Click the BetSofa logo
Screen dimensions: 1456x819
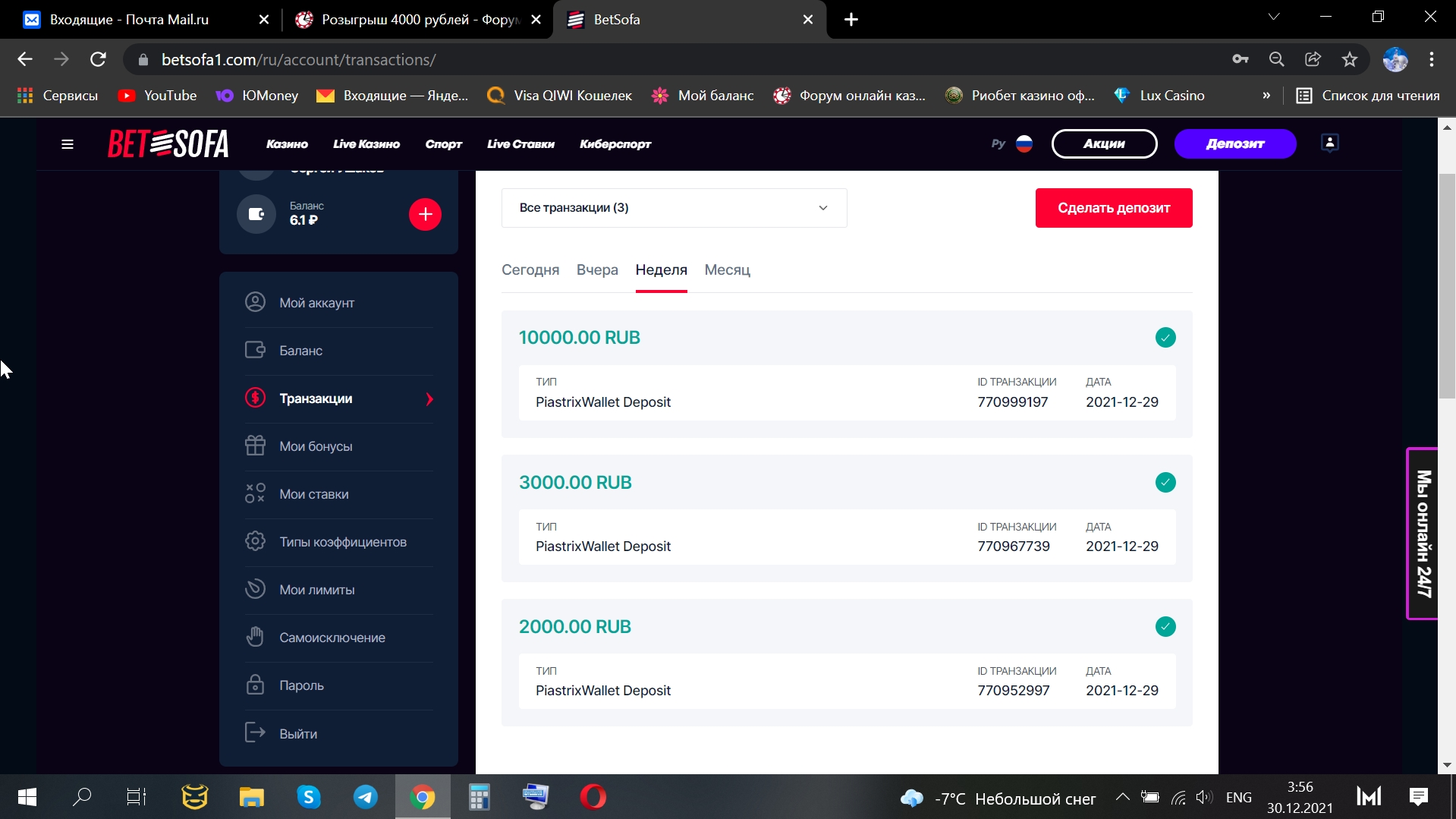[x=168, y=144]
